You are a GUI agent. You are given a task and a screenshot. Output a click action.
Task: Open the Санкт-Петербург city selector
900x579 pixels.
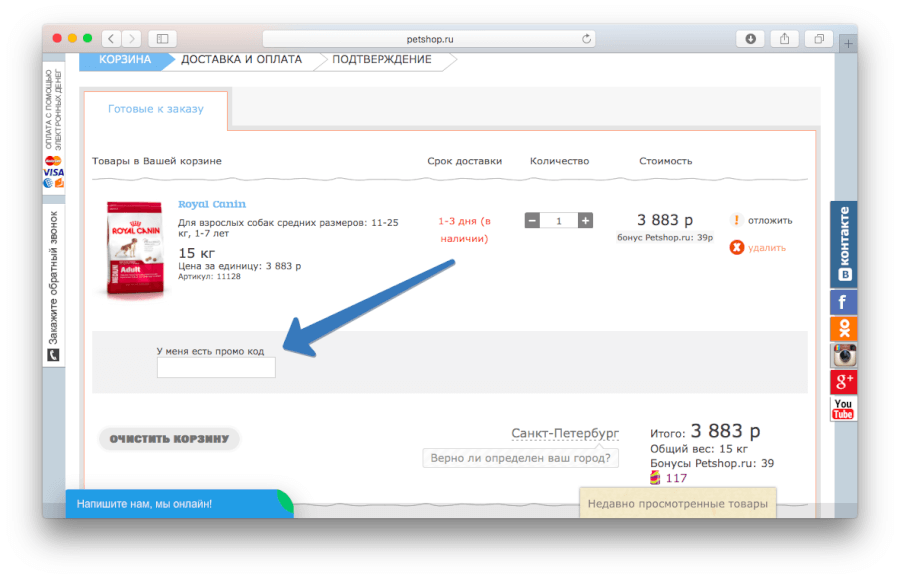(x=565, y=433)
